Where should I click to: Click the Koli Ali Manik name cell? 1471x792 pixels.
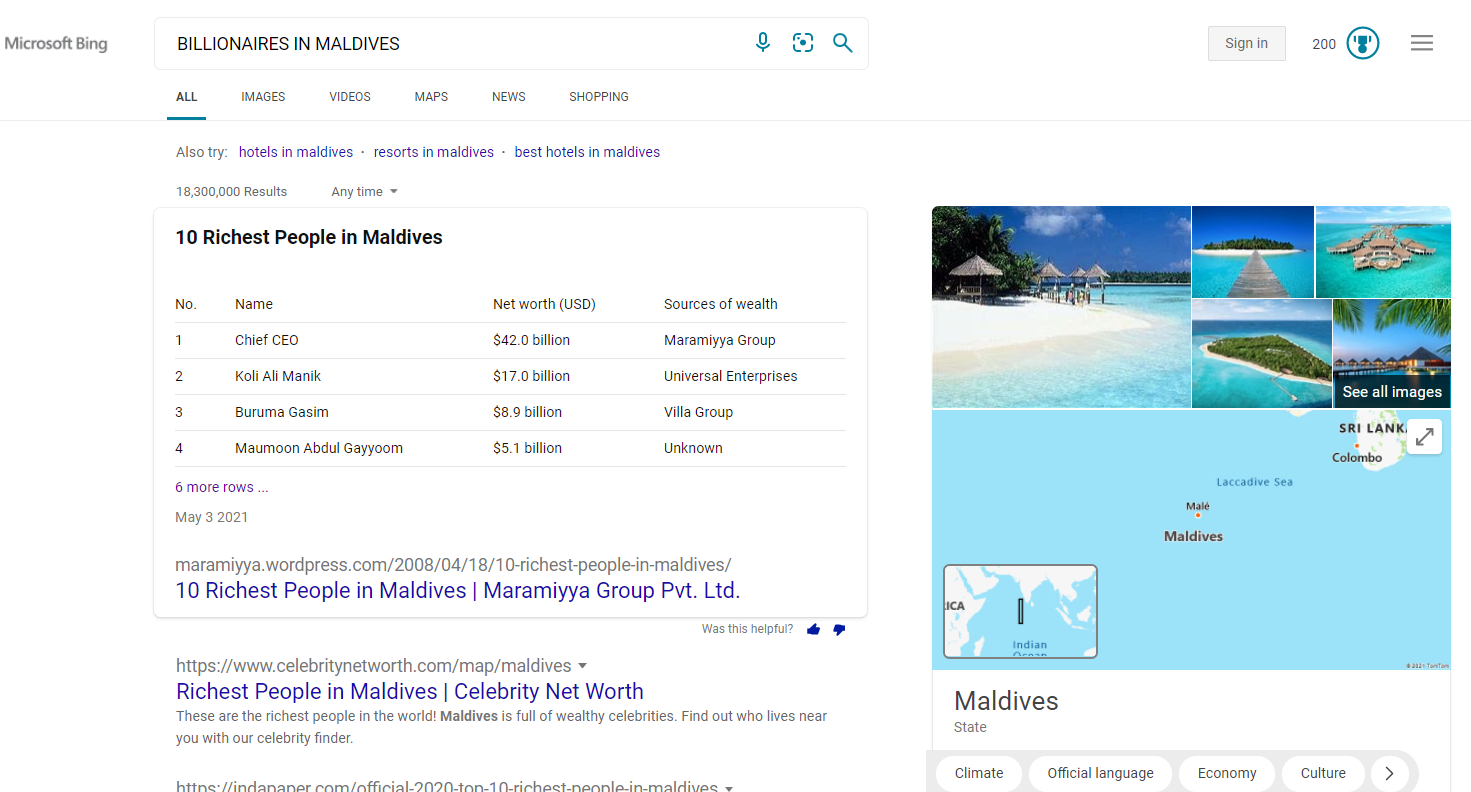pos(278,376)
